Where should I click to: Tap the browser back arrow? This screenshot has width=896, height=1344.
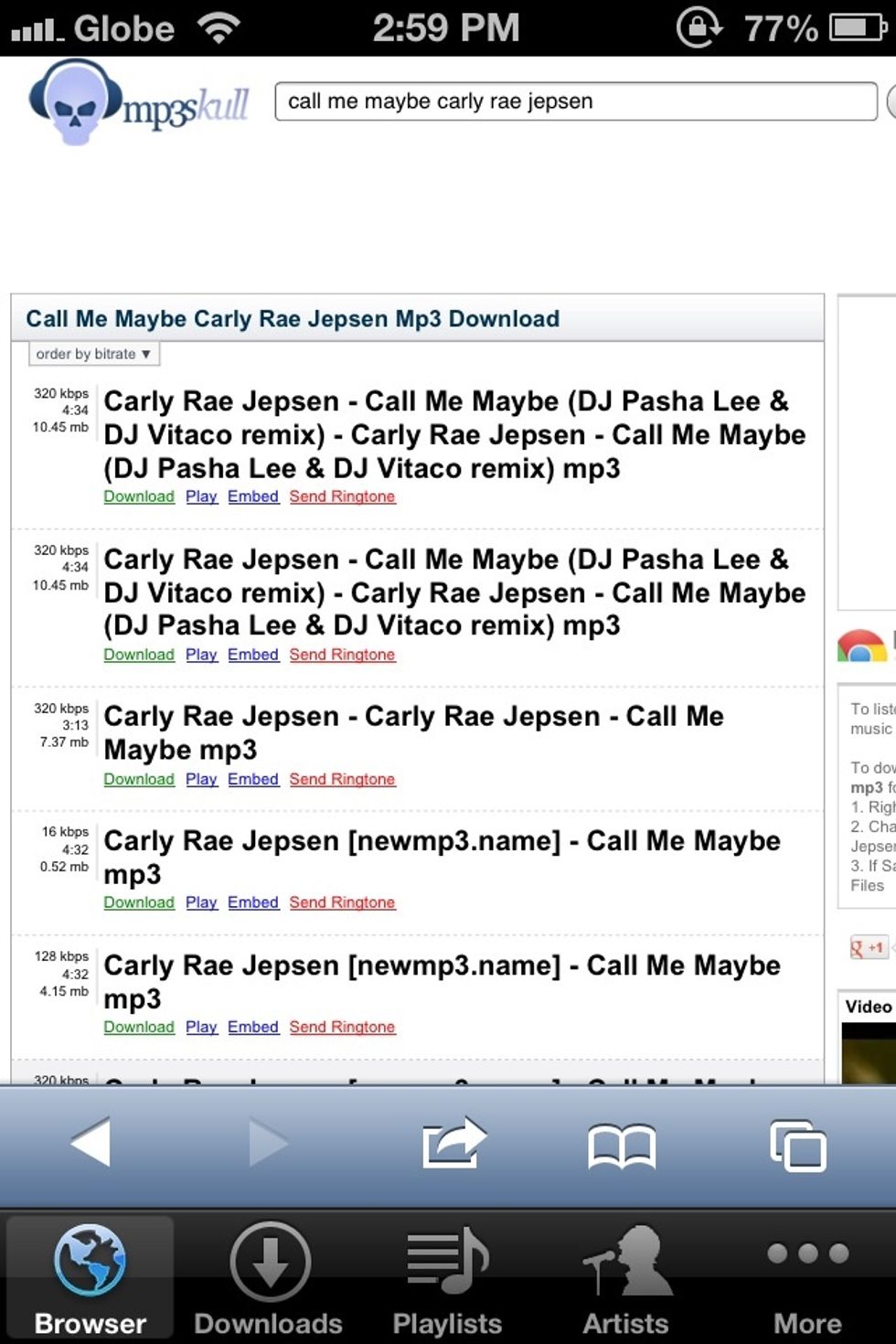point(91,1142)
